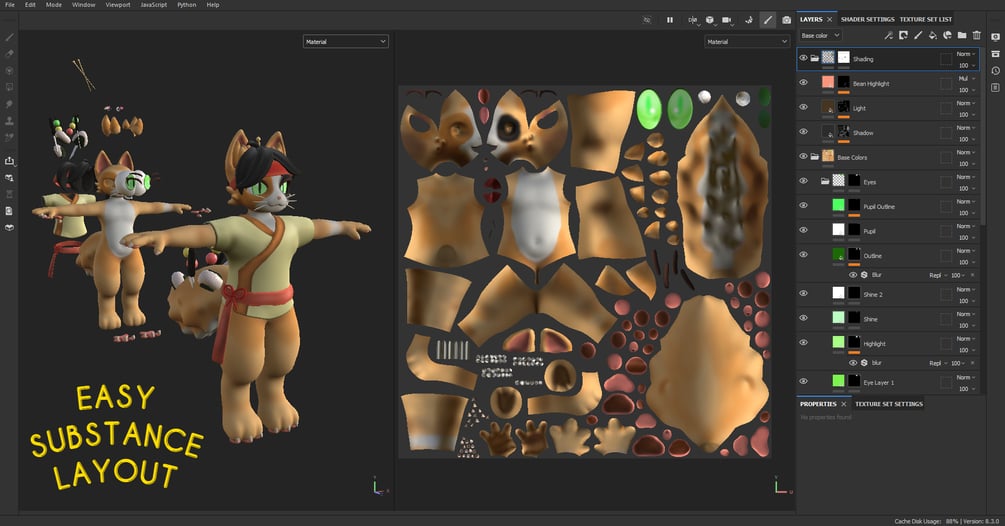Screen dimensions: 1005x526
Task: Hide the Blur filter under Outline layer
Action: [853, 275]
